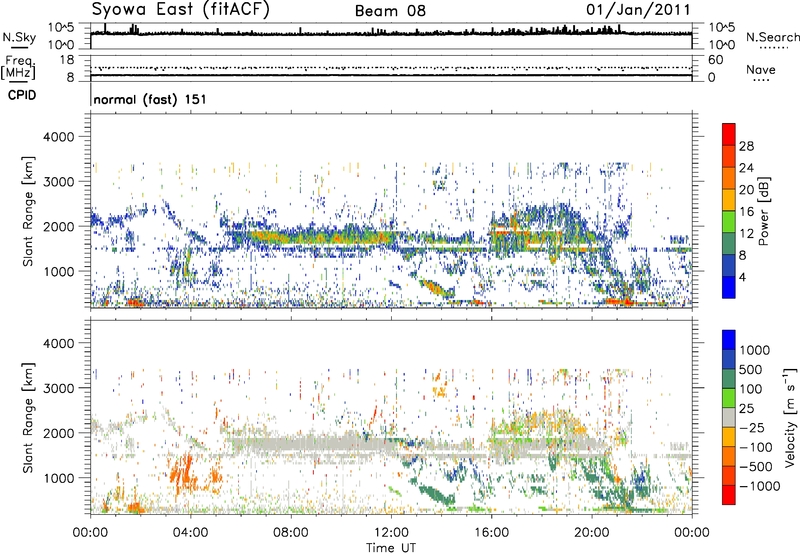Click the "24" power colorbar label
800x554 pixels.
click(x=746, y=168)
